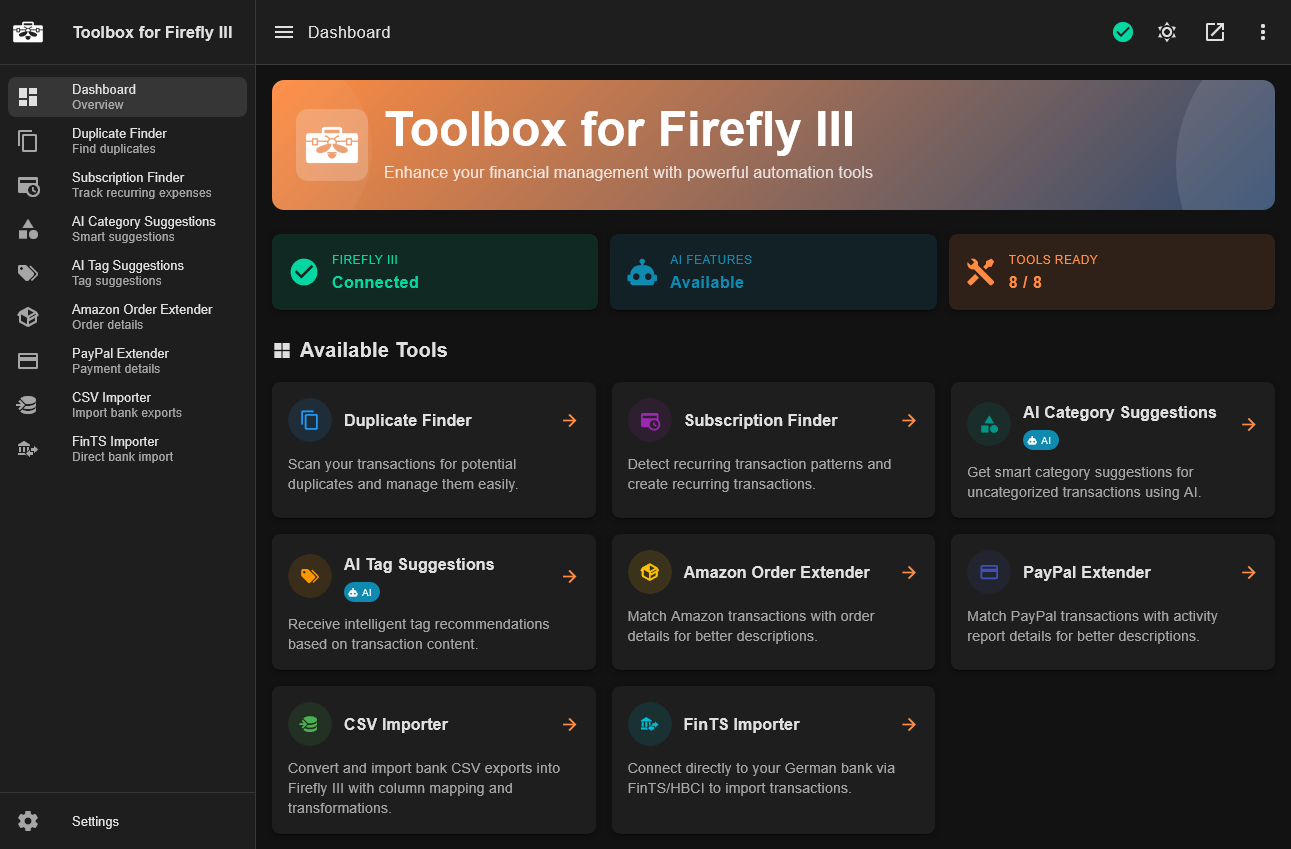This screenshot has width=1291, height=849.
Task: Click the Duplicate Finder card blue icon
Action: pyautogui.click(x=310, y=420)
